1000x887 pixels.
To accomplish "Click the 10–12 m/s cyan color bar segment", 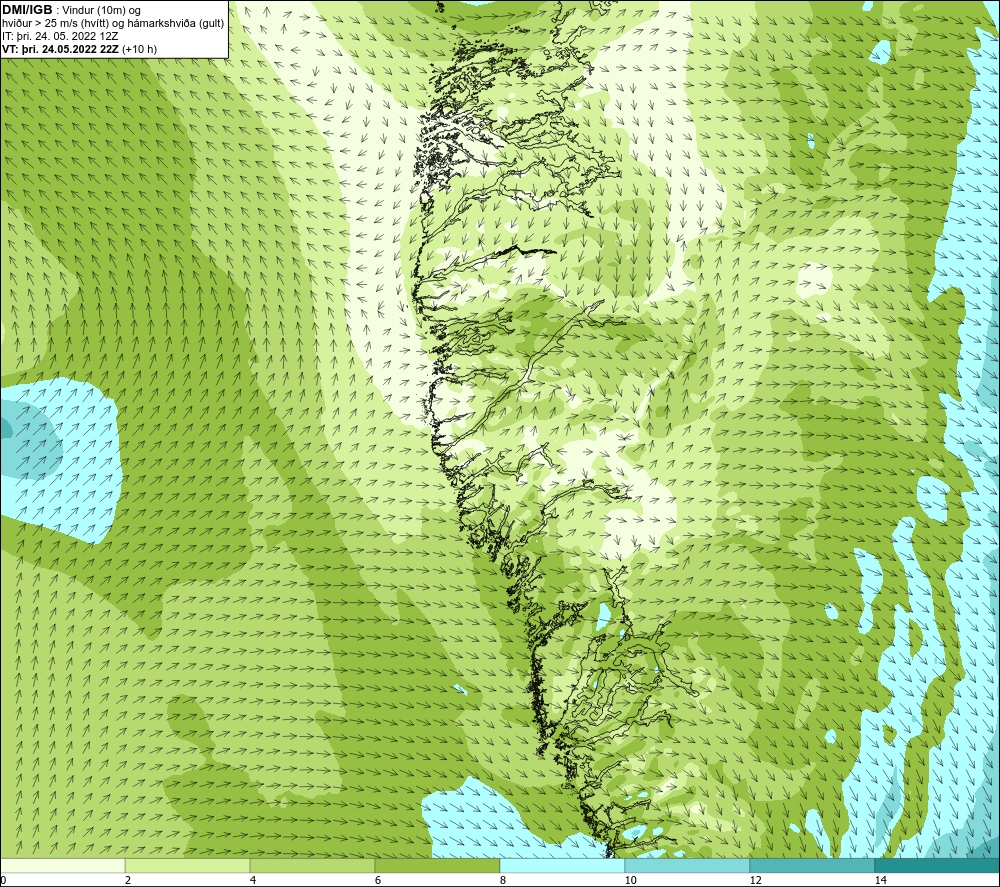I will (x=688, y=866).
